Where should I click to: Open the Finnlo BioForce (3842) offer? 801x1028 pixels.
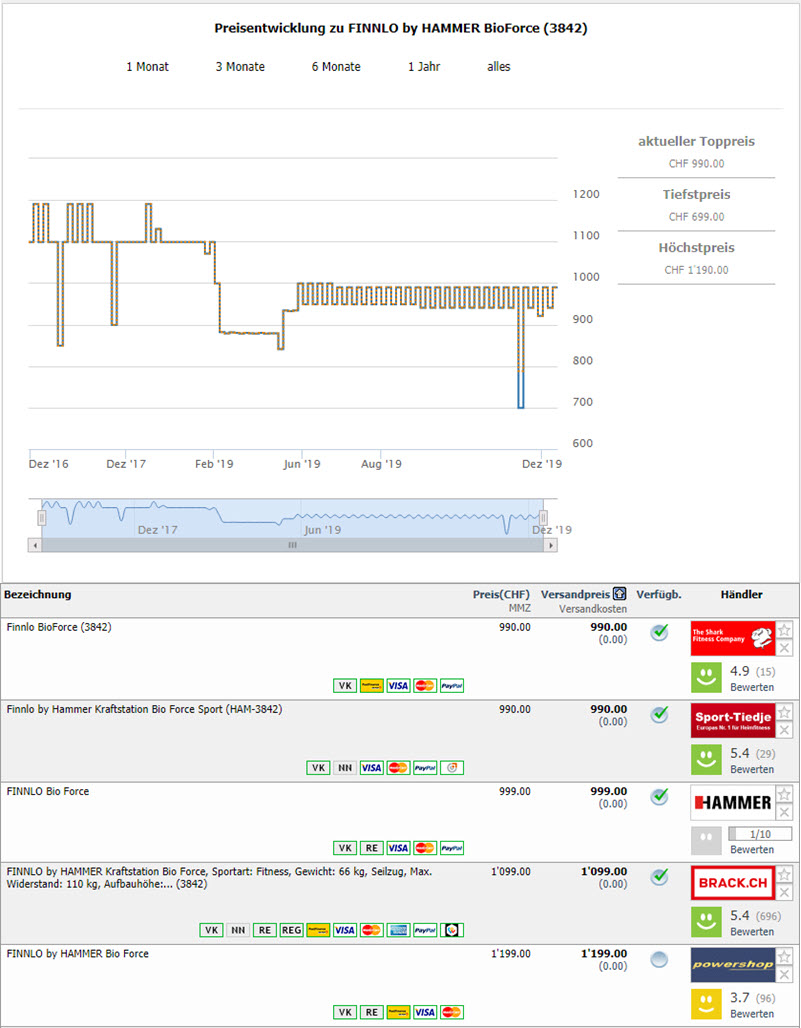coord(58,628)
